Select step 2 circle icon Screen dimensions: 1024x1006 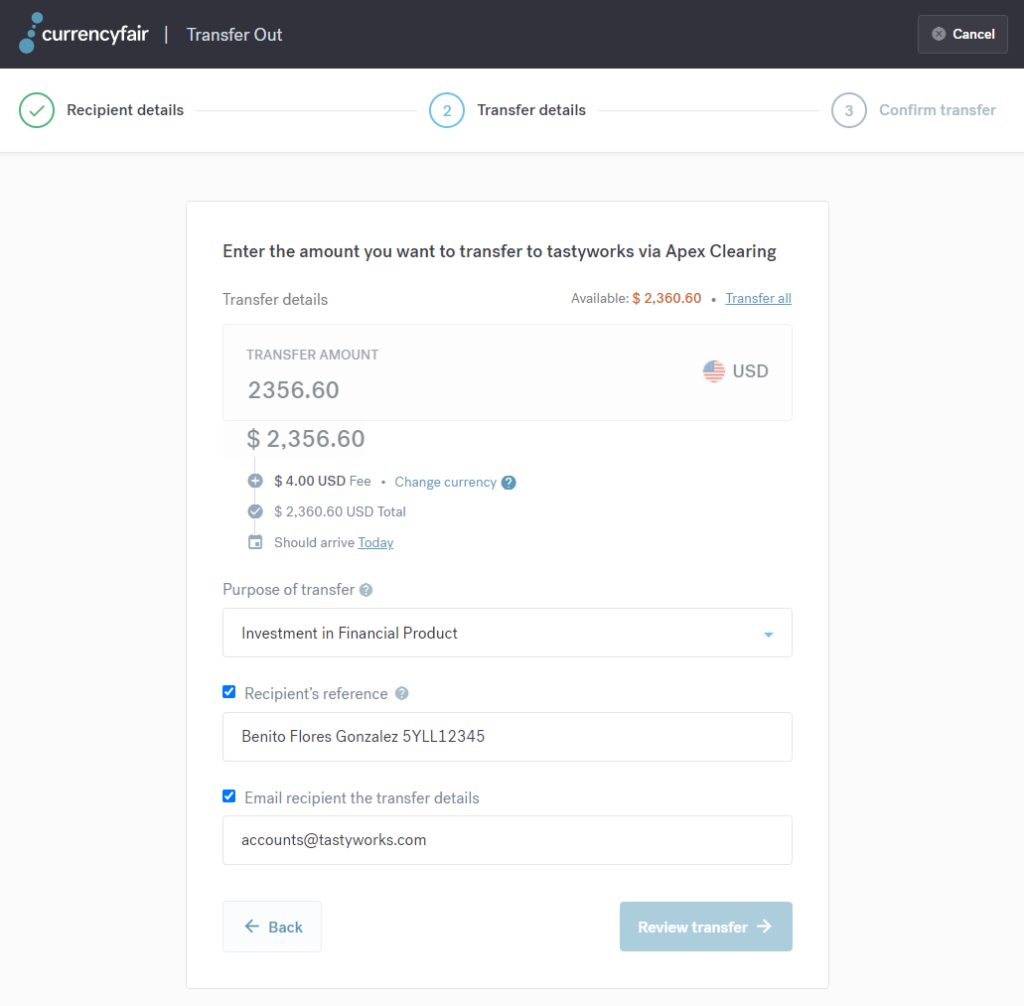[x=447, y=110]
